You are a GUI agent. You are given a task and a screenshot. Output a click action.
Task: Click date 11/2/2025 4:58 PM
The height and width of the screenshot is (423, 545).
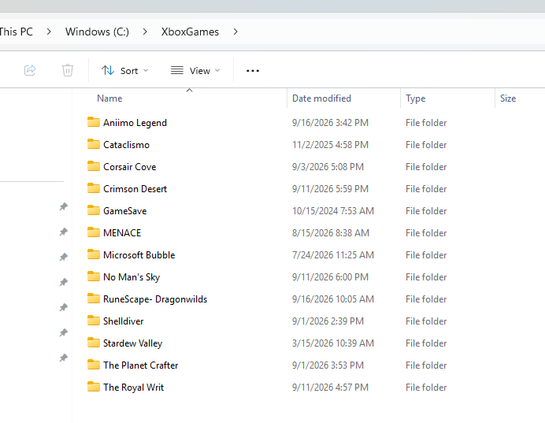pyautogui.click(x=330, y=145)
